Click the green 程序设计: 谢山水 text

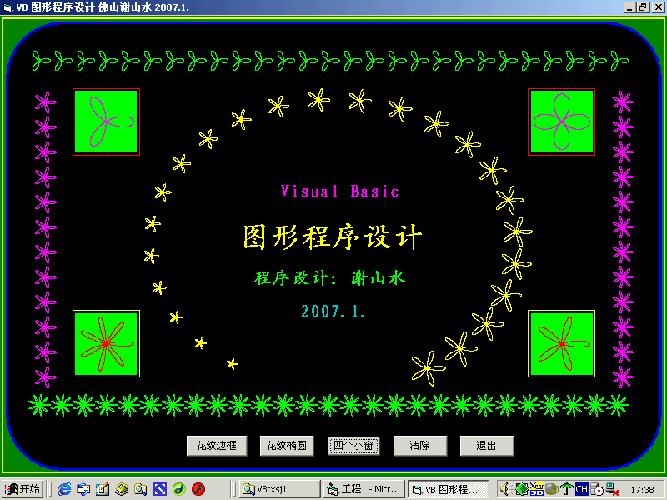[x=330, y=278]
